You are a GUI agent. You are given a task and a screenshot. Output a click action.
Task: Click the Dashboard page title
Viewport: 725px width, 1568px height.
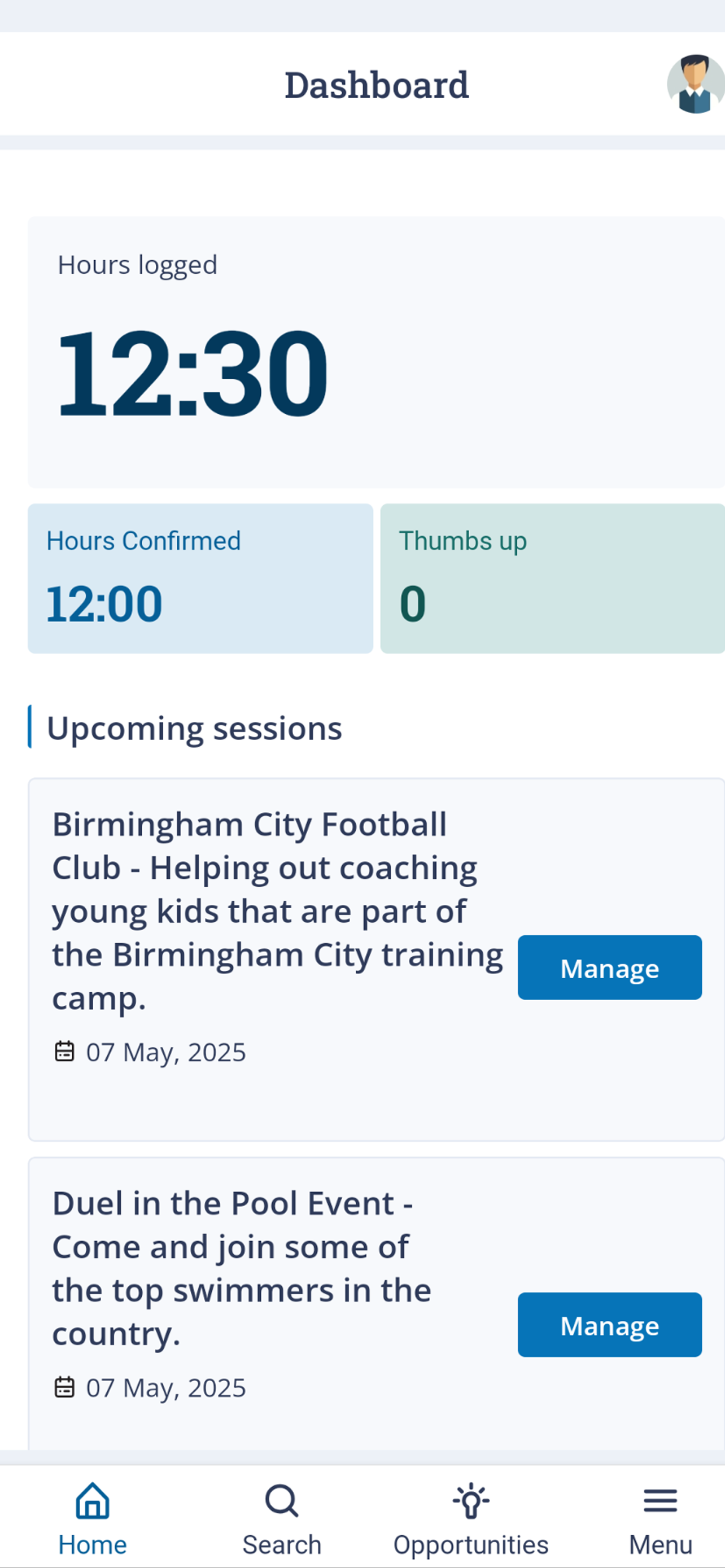[377, 85]
